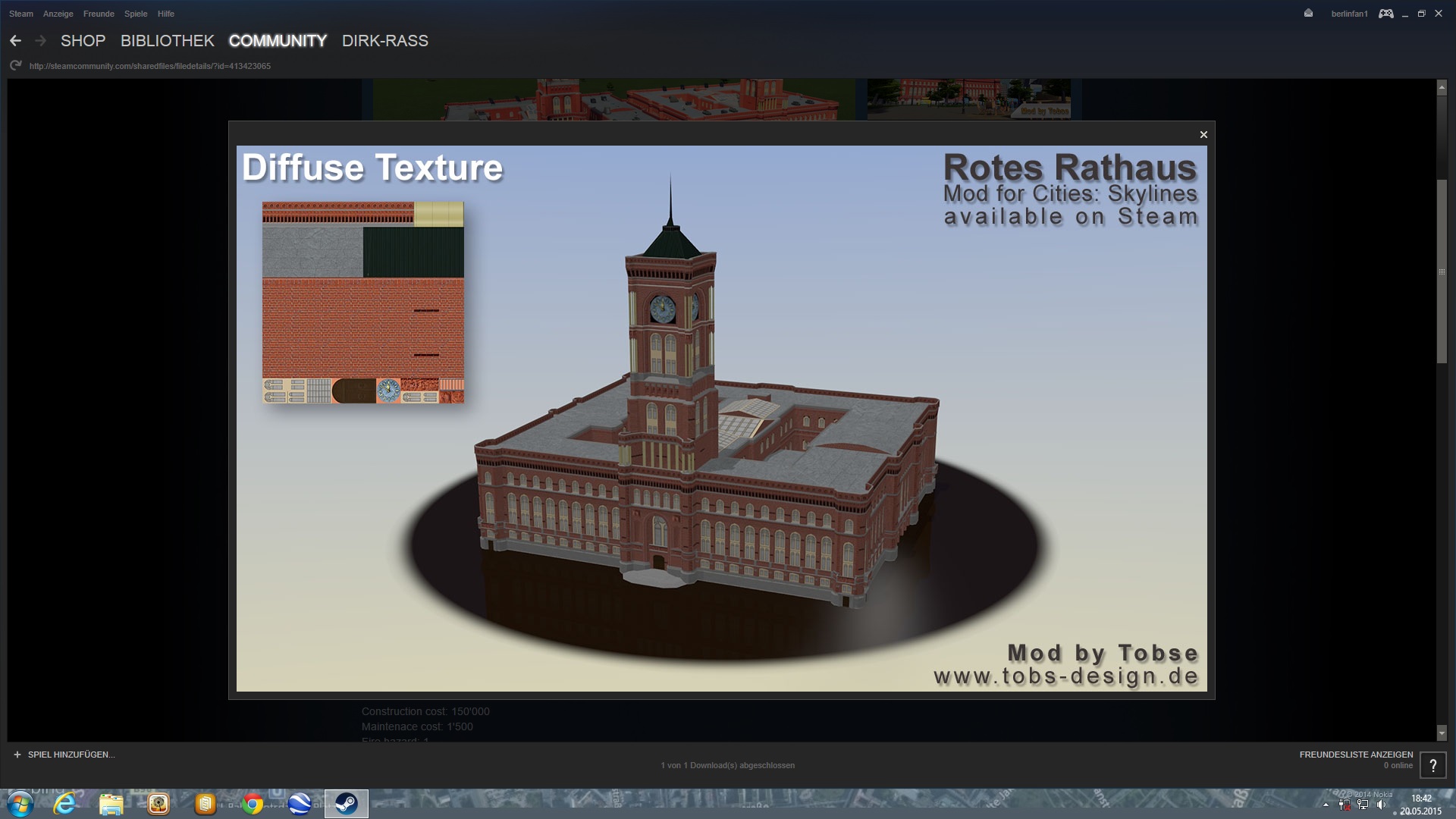Click the forward navigation arrow
This screenshot has width=1456, height=819.
[41, 41]
